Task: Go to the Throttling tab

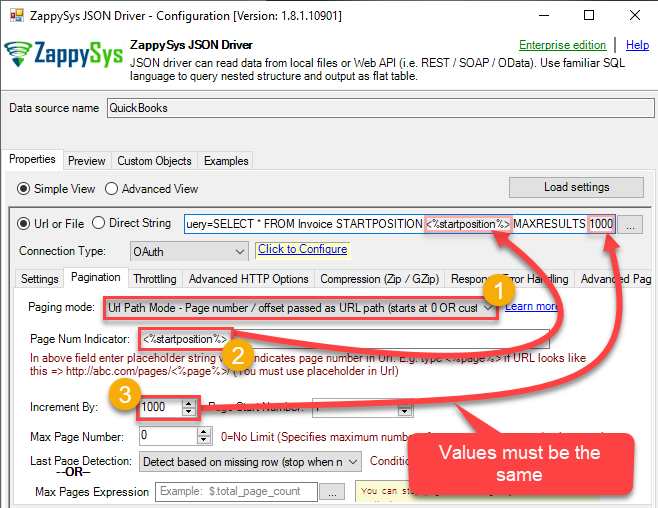Action: click(x=154, y=279)
